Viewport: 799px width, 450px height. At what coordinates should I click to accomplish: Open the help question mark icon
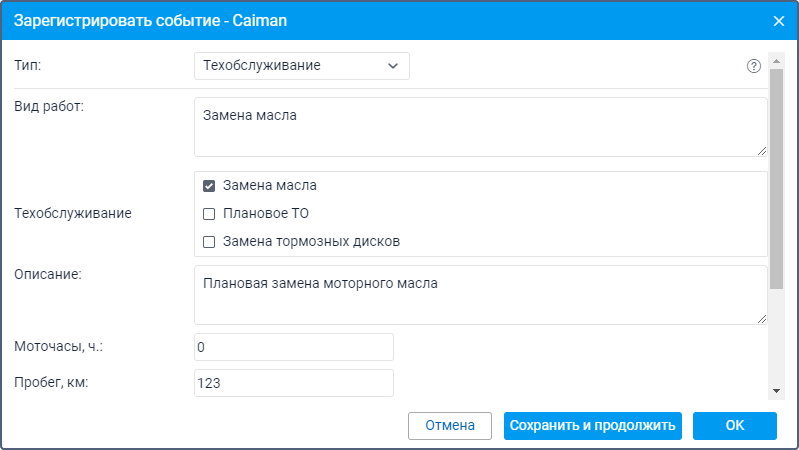point(754,66)
